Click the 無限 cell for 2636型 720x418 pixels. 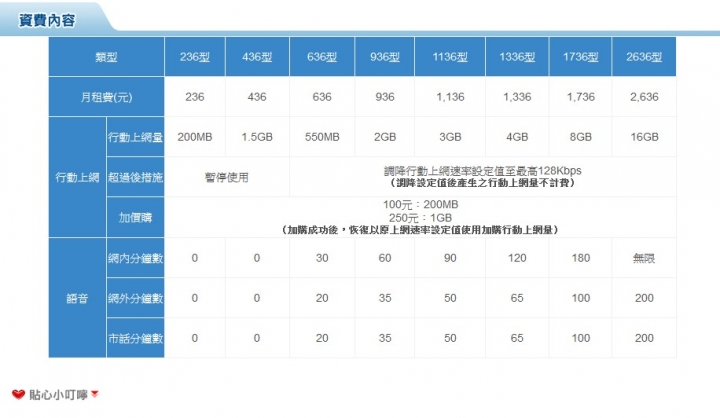(644, 258)
